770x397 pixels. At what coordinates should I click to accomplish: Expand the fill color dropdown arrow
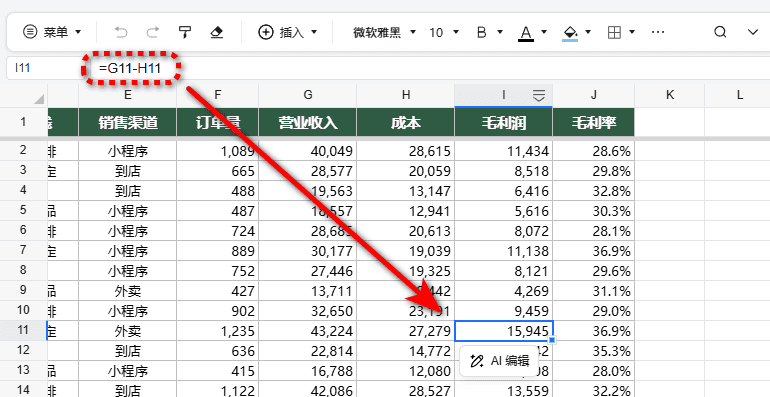[588, 32]
